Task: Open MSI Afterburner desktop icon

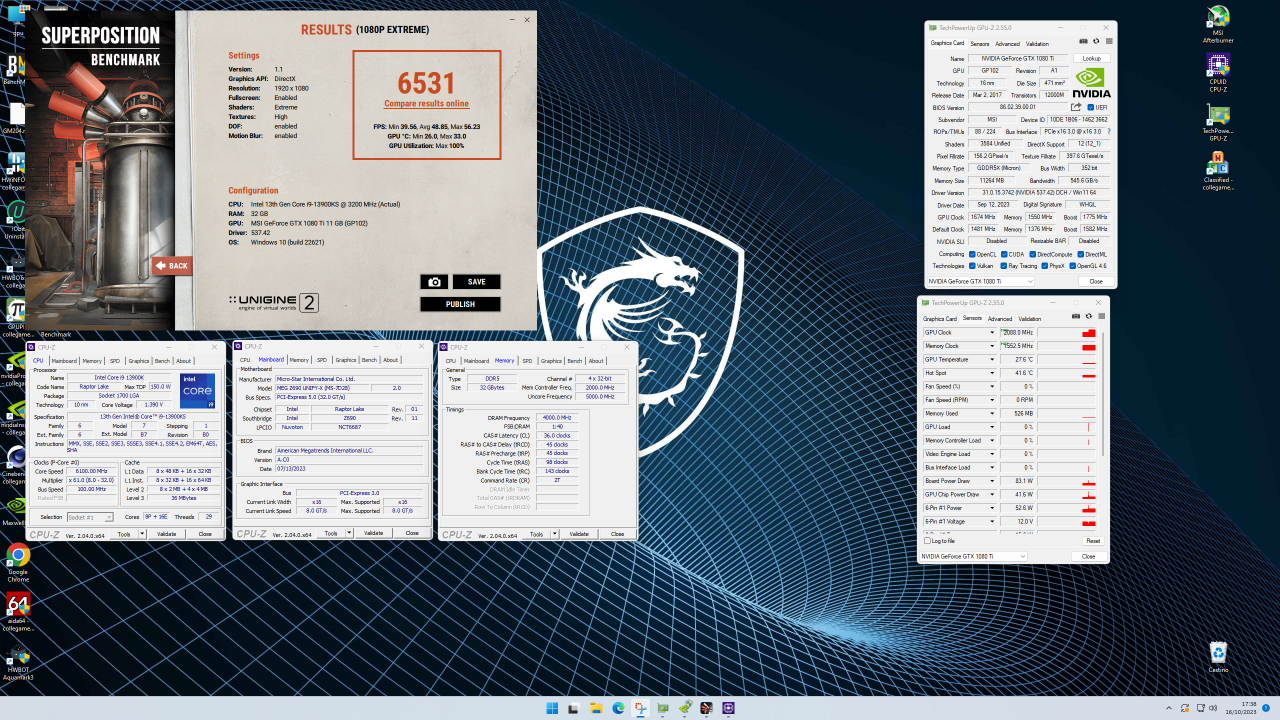Action: pyautogui.click(x=1218, y=22)
